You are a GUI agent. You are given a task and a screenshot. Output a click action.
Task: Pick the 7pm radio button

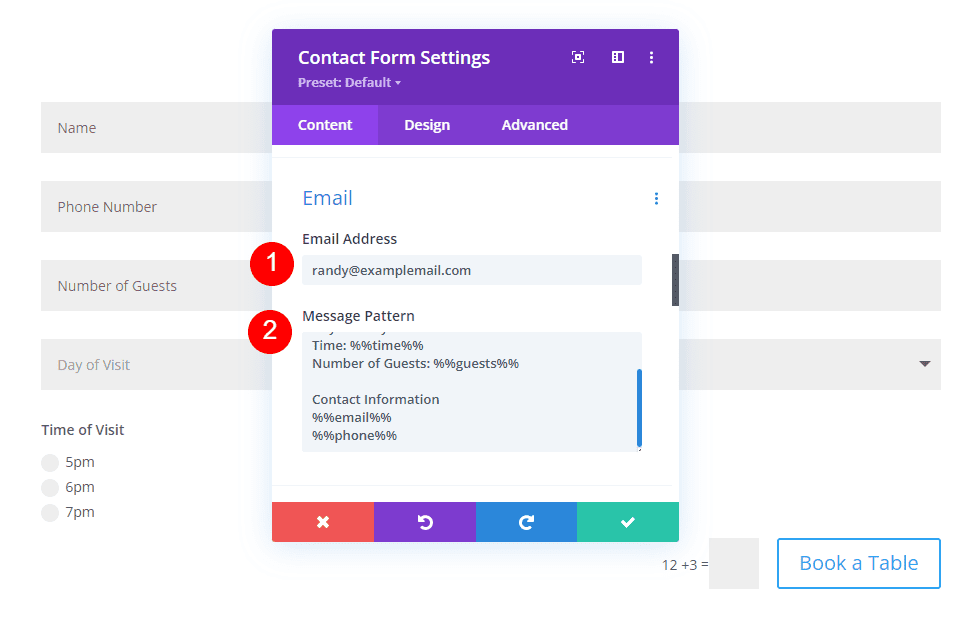tap(50, 512)
